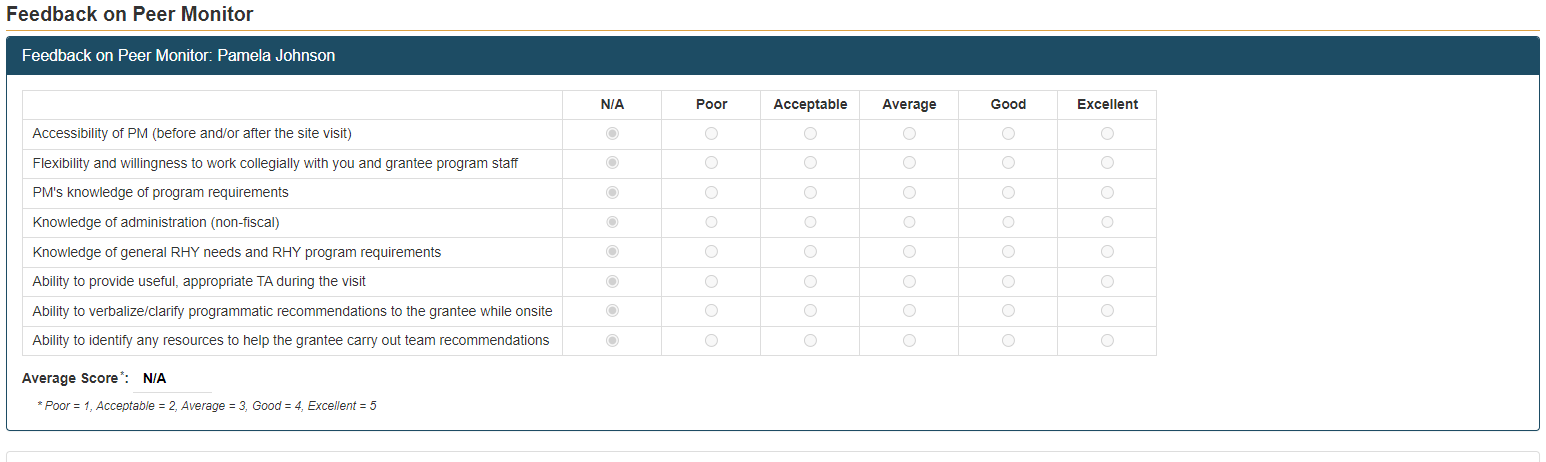Viewport: 1546px width, 462px height.
Task: Select N/A for Accessibility of PM
Action: [x=613, y=133]
